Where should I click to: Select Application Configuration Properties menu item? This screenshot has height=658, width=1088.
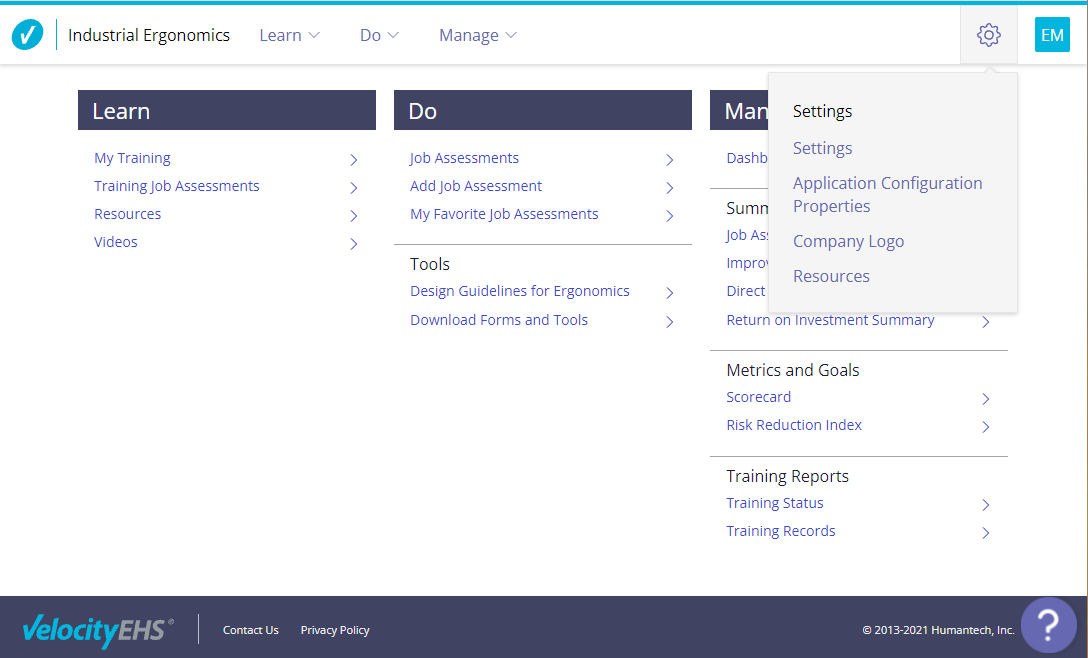click(887, 194)
